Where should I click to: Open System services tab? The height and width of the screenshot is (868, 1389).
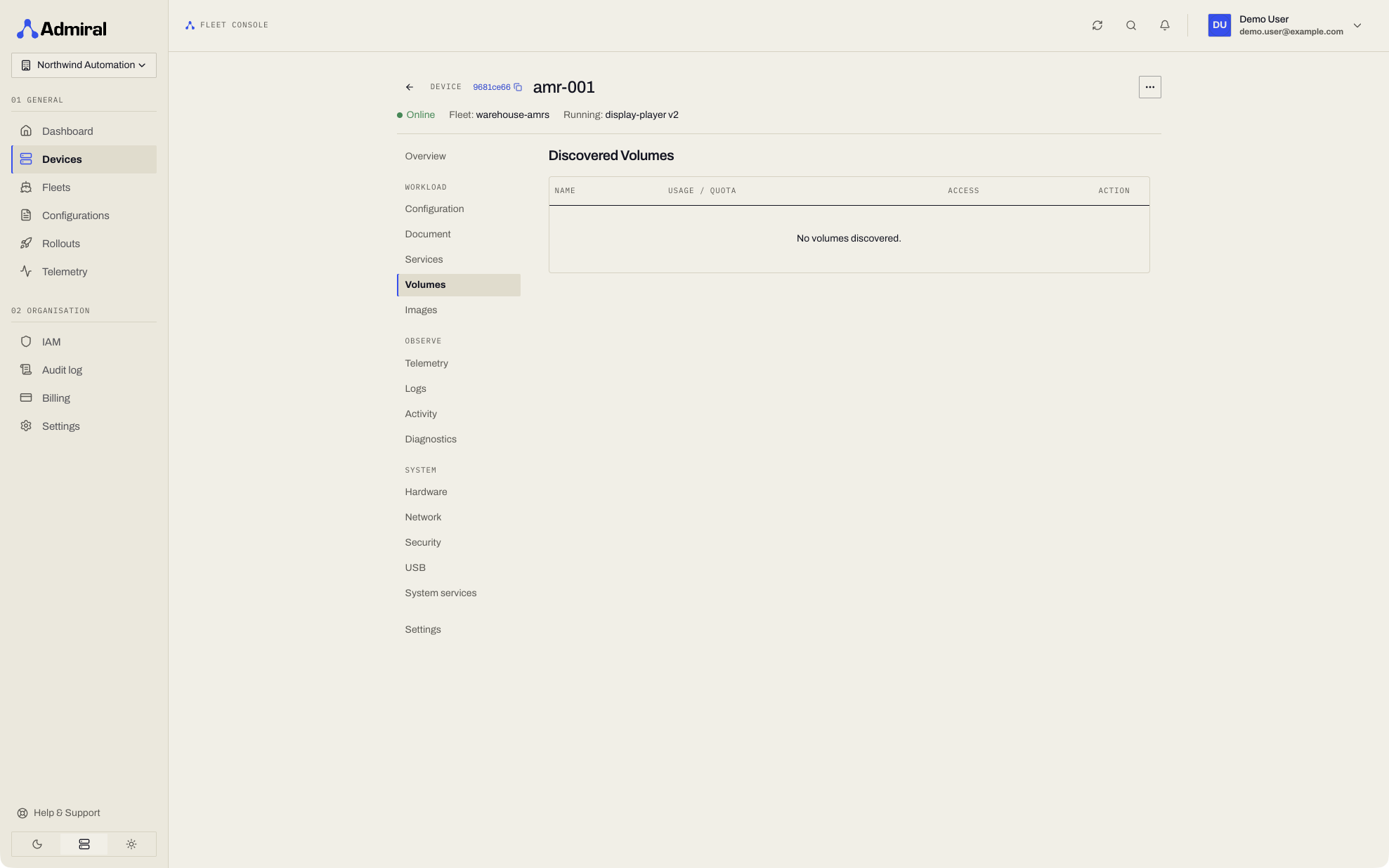click(459, 593)
